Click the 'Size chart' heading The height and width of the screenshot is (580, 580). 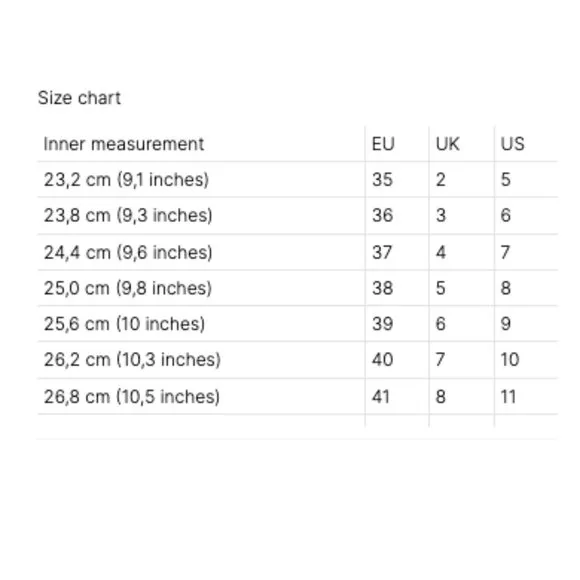click(79, 98)
